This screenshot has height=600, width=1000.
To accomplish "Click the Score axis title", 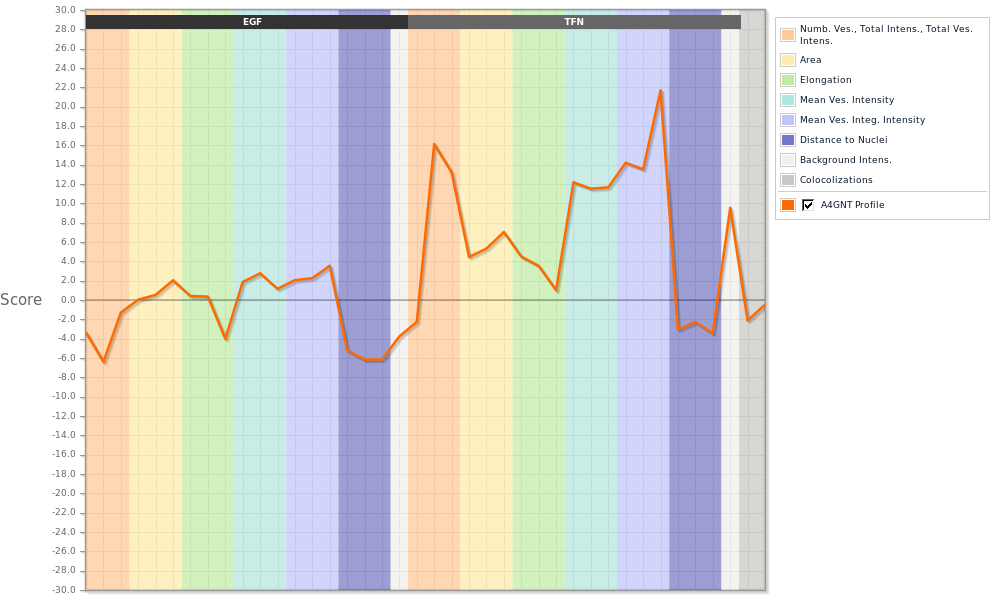I will tap(21, 300).
